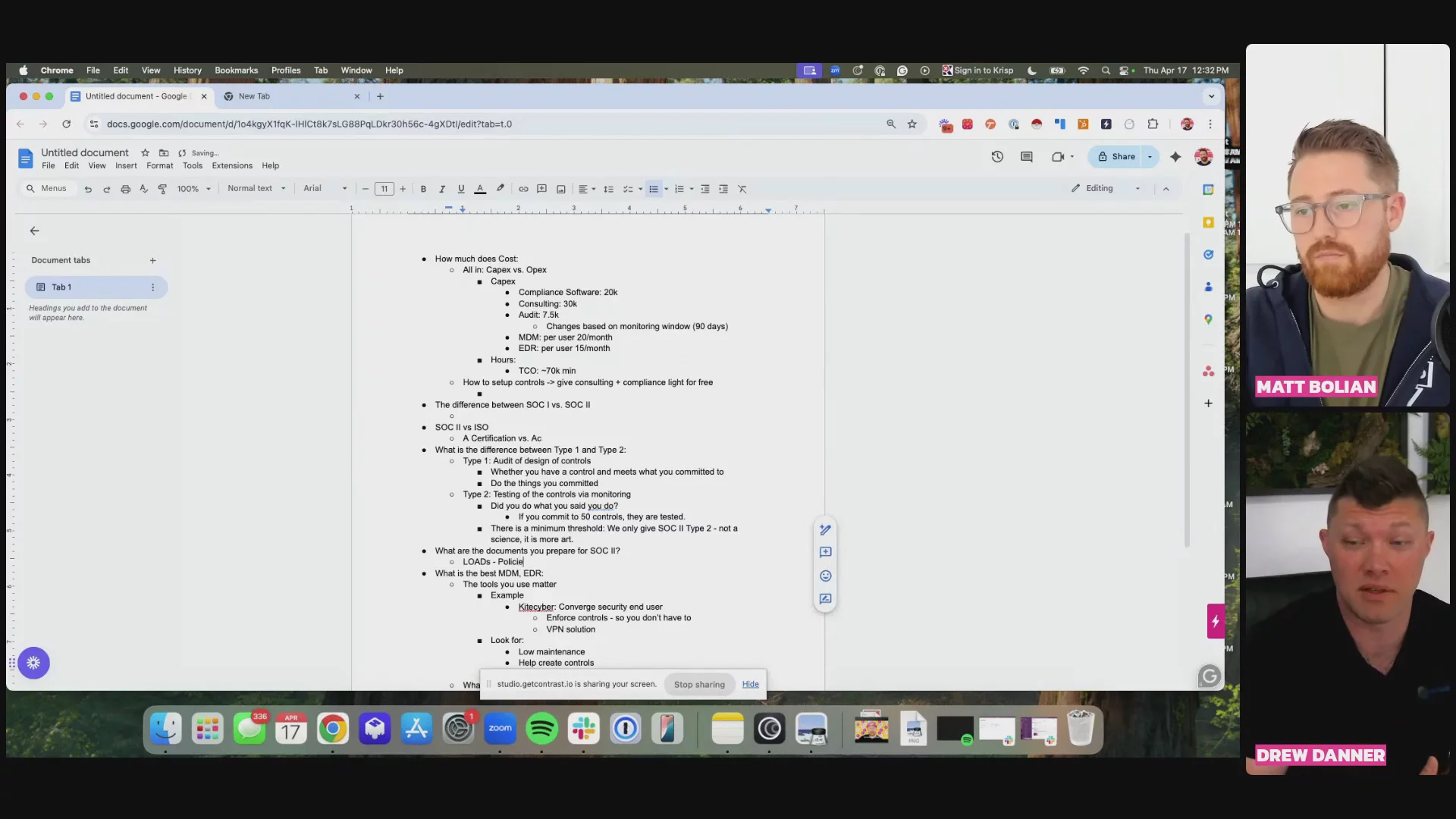Open Google Tasks side panel

tap(1208, 255)
